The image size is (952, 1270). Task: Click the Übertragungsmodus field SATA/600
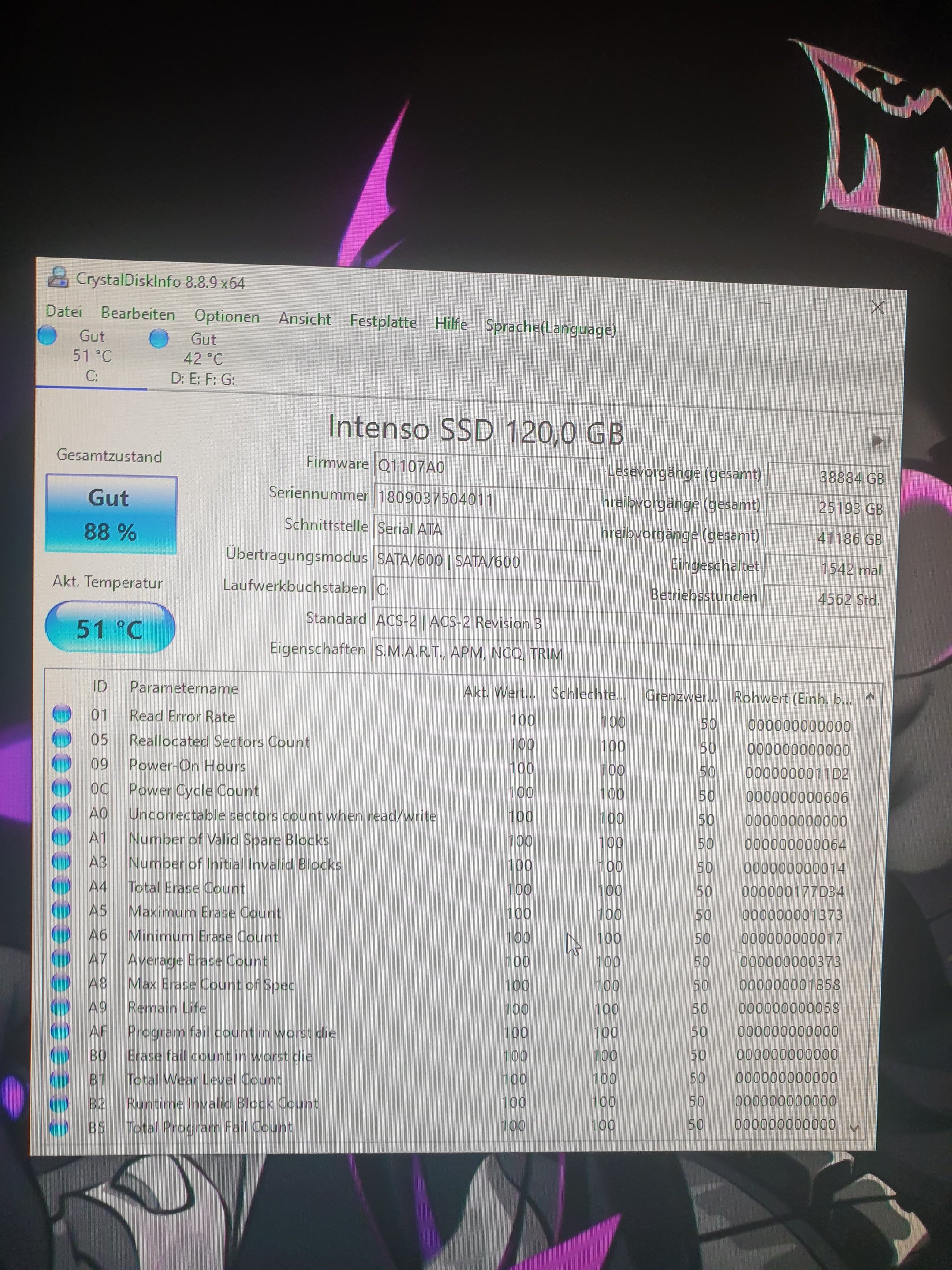(x=487, y=560)
